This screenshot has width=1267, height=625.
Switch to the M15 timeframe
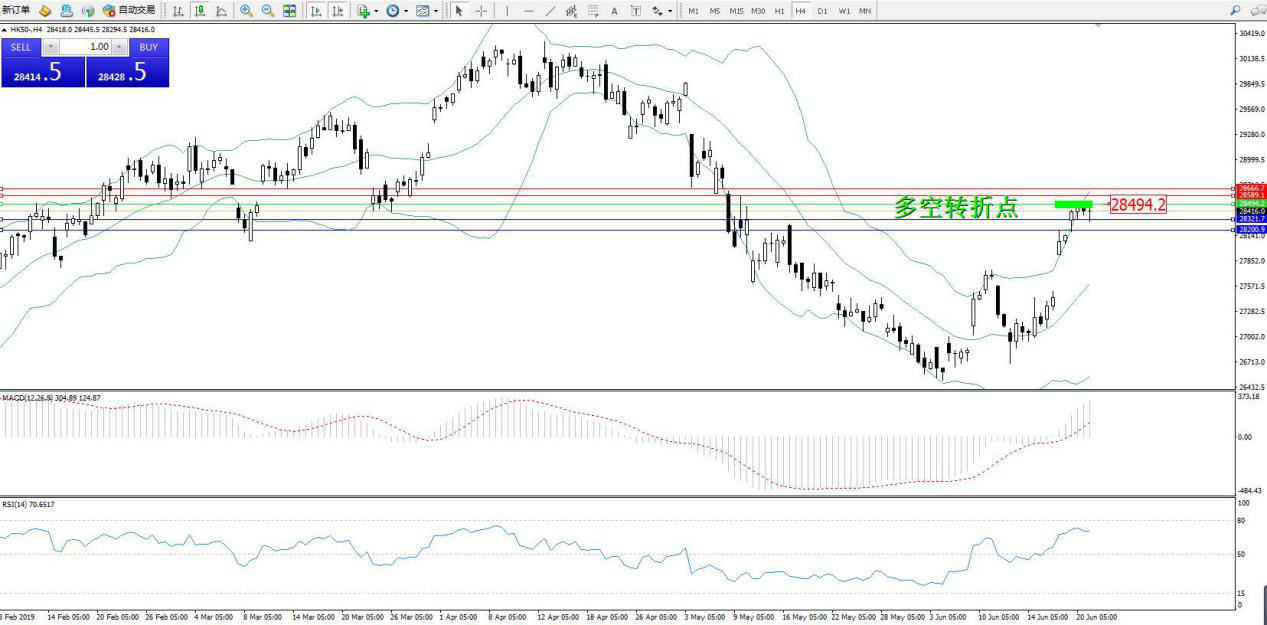tap(736, 11)
